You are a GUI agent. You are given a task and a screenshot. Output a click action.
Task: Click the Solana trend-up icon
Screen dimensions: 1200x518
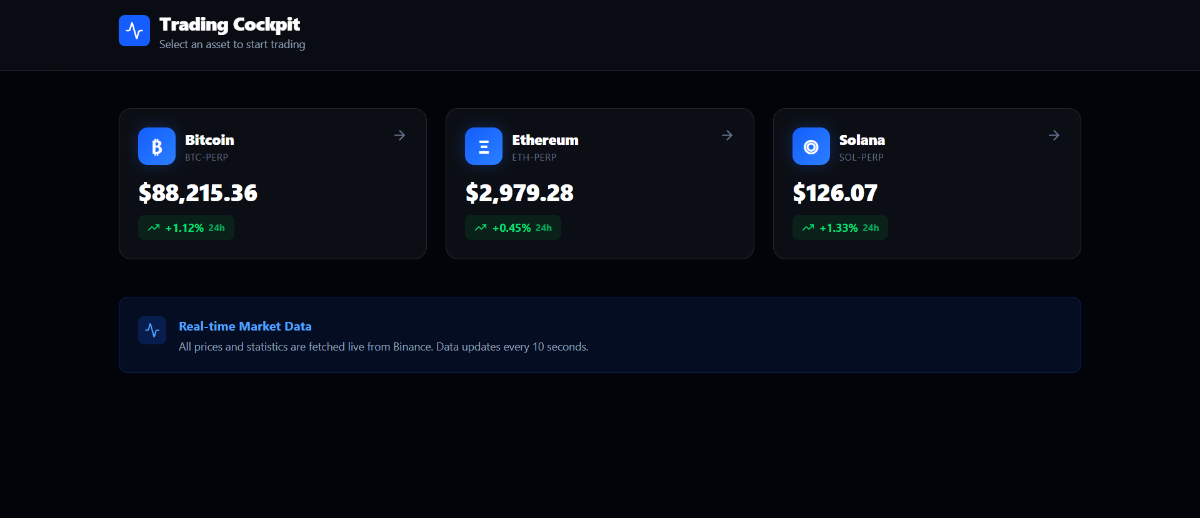coord(808,228)
